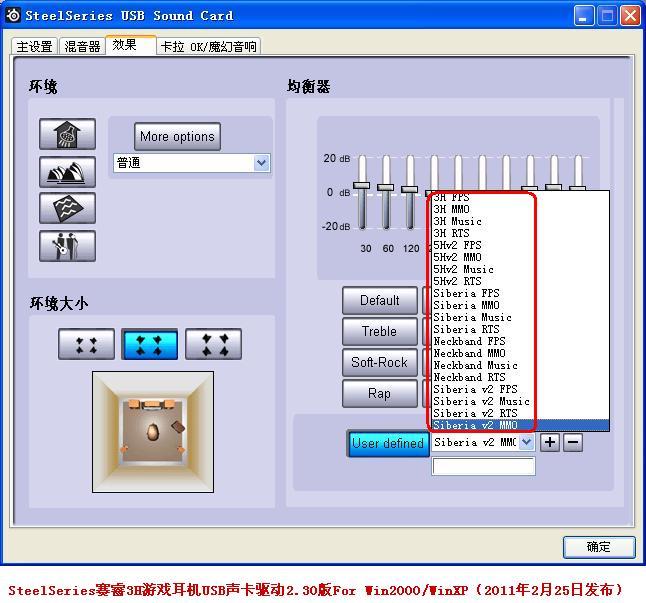The height and width of the screenshot is (603, 646).
Task: Add a user preset with plus button
Action: [550, 442]
